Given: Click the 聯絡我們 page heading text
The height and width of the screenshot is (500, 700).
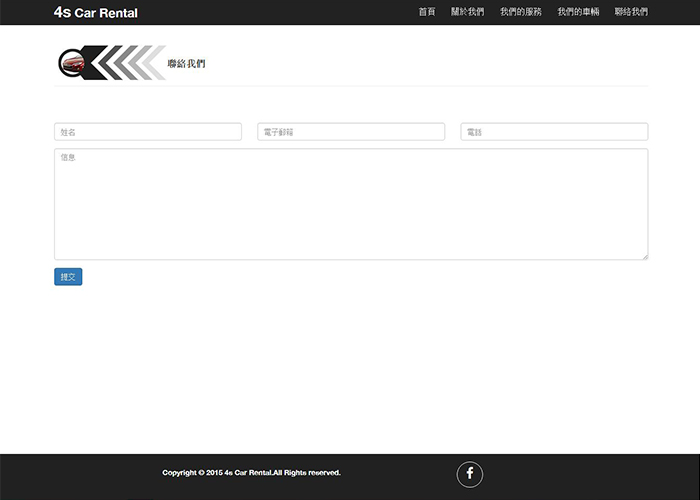Looking at the screenshot, I should point(187,63).
